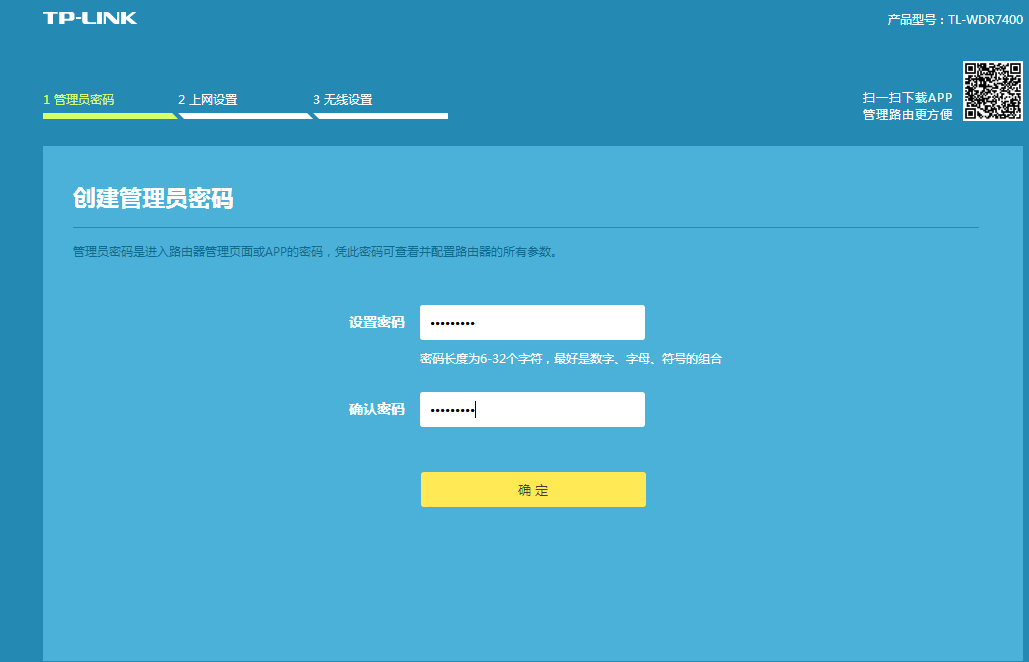Open step 3 无线设置 tab

click(x=343, y=100)
